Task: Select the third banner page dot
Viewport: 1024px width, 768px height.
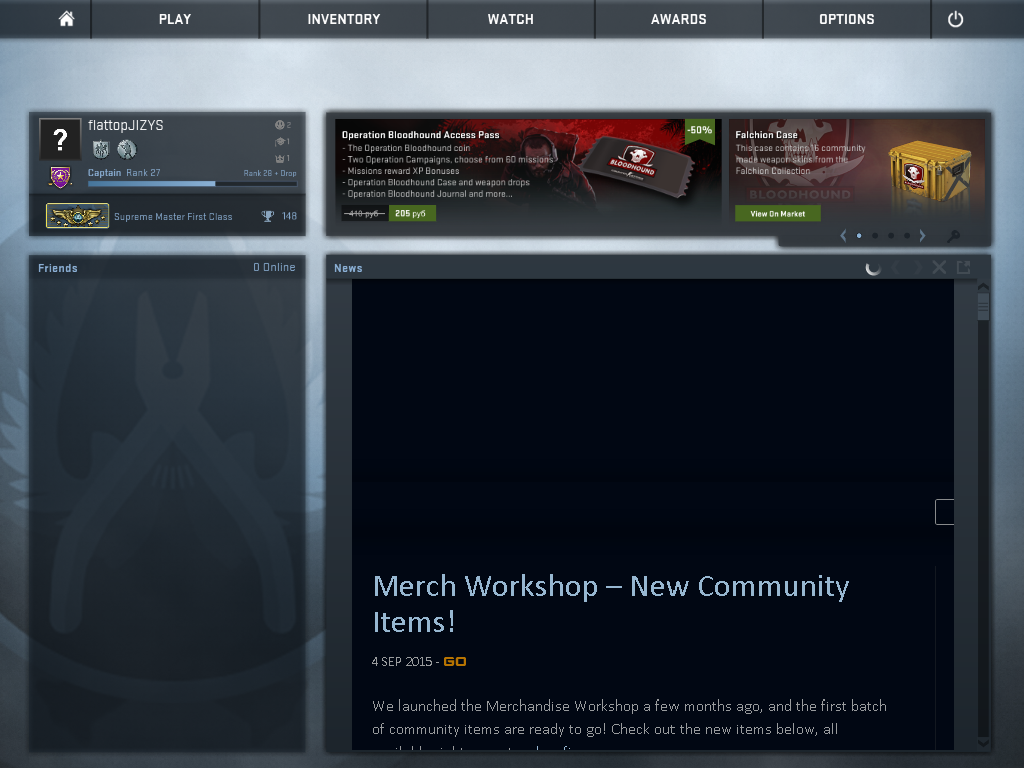Action: [891, 236]
